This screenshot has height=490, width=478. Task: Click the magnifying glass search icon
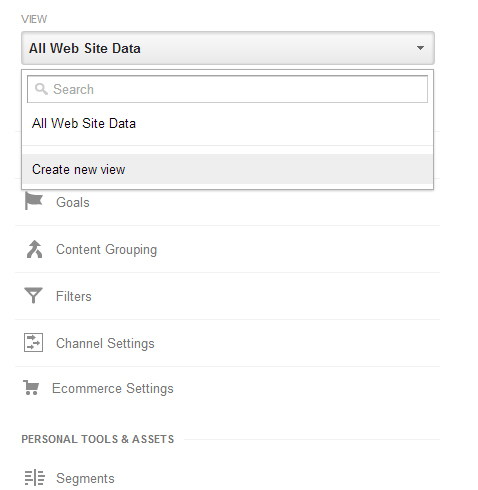pyautogui.click(x=41, y=89)
